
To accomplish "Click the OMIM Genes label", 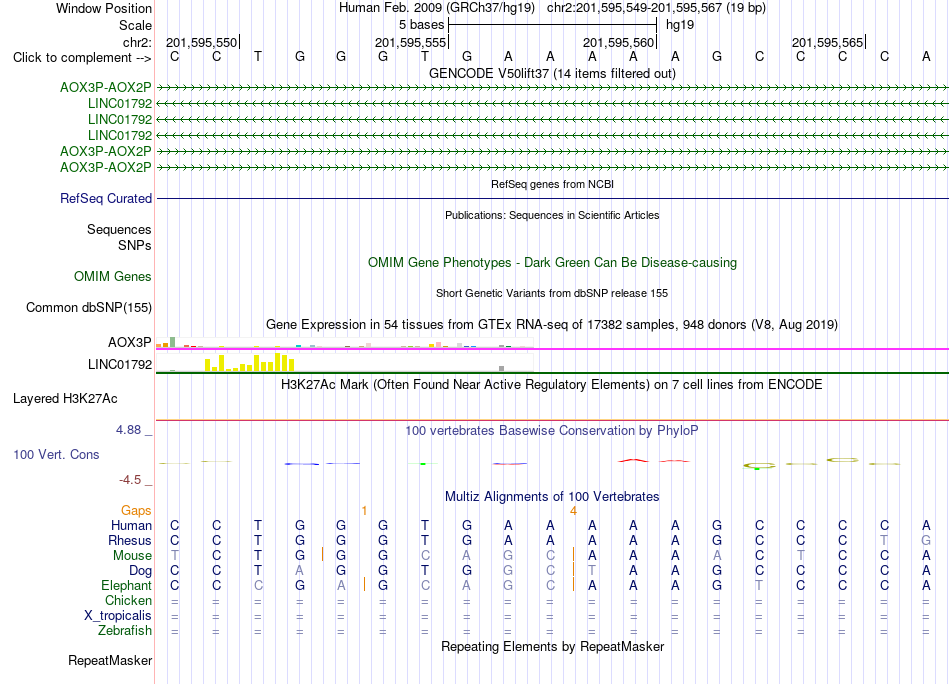I will 113,276.
